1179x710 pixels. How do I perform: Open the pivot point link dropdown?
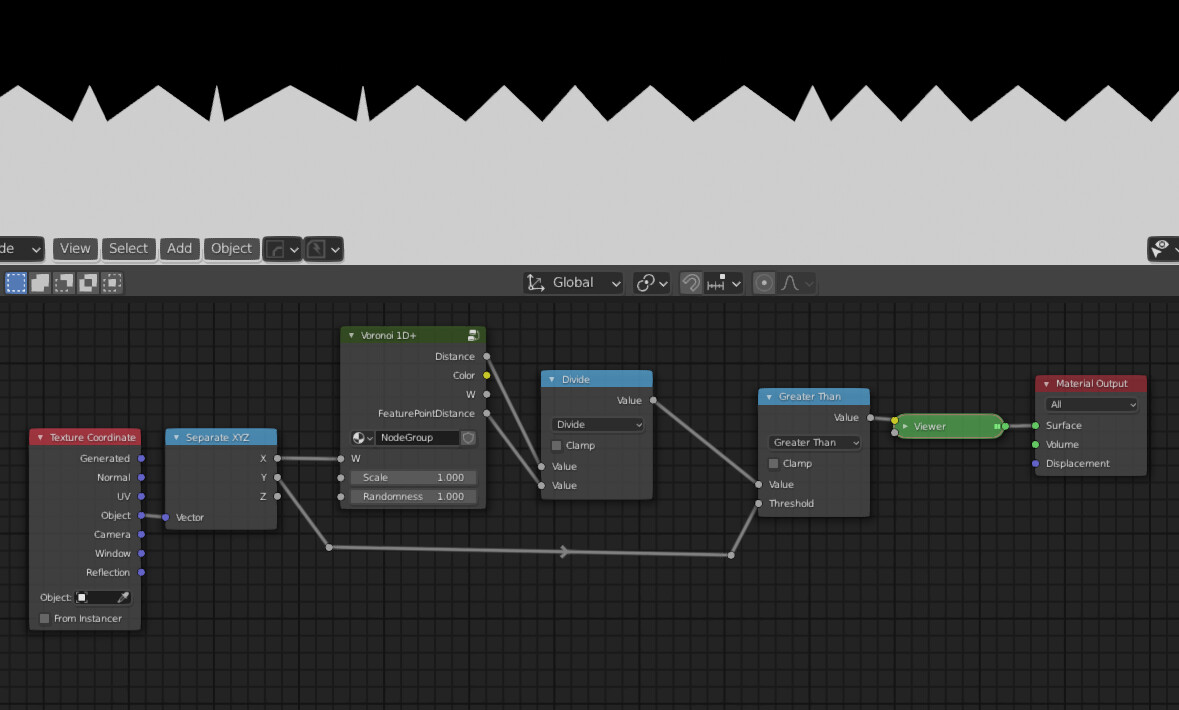[x=652, y=283]
